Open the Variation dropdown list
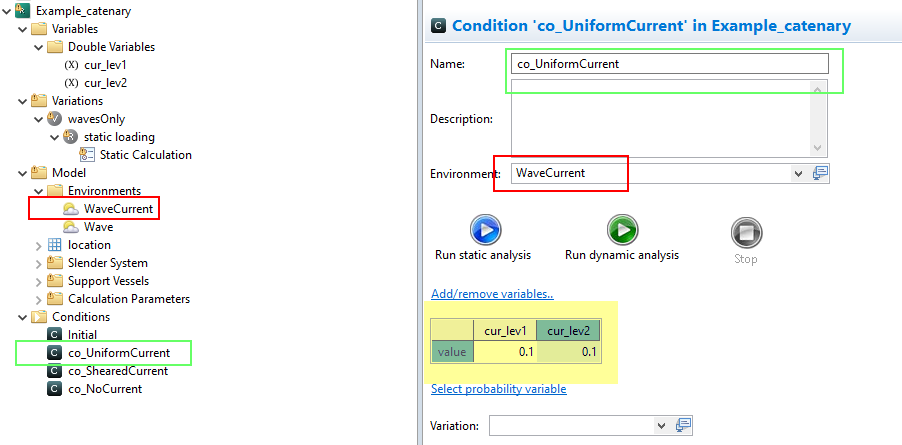Screen dimensions: 902x445 click(x=661, y=425)
